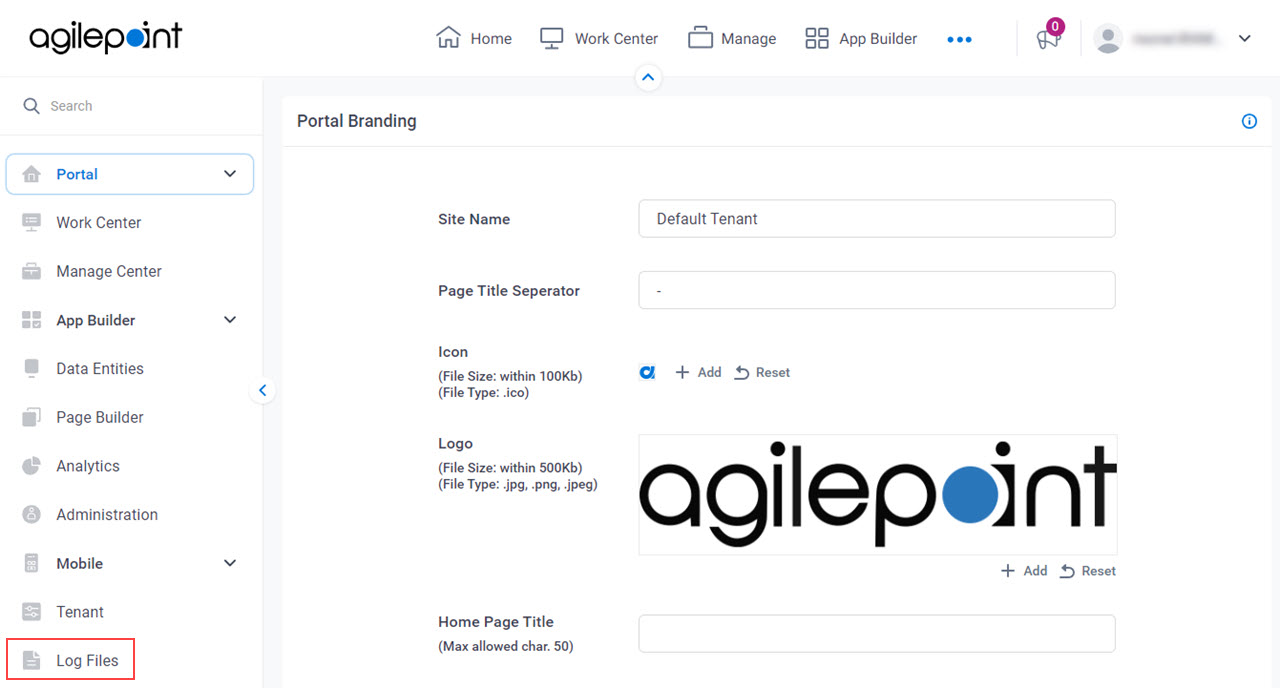
Task: Click the Manage Center sidebar icon
Action: [32, 271]
